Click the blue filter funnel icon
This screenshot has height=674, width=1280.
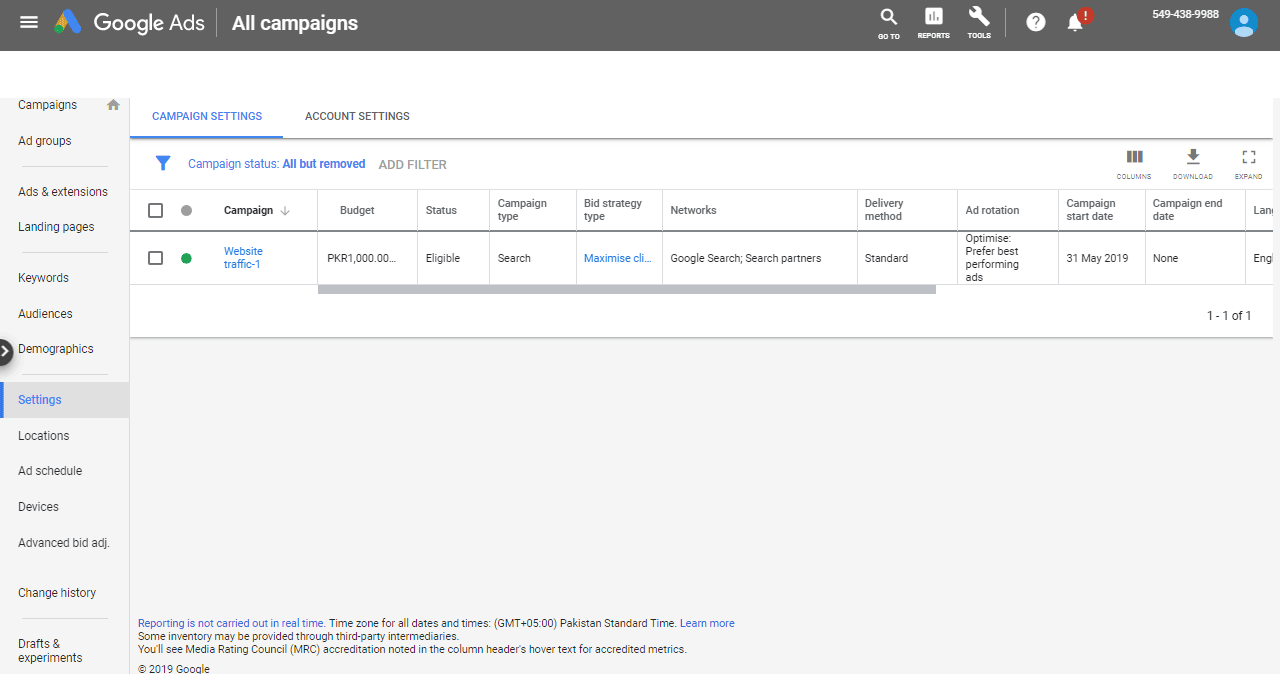(163, 164)
